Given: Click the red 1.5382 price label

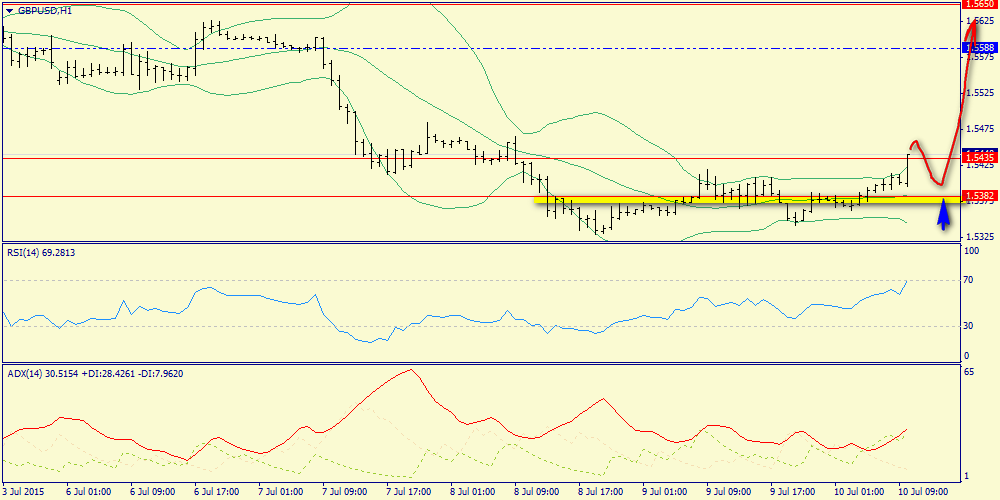Looking at the screenshot, I should (978, 196).
